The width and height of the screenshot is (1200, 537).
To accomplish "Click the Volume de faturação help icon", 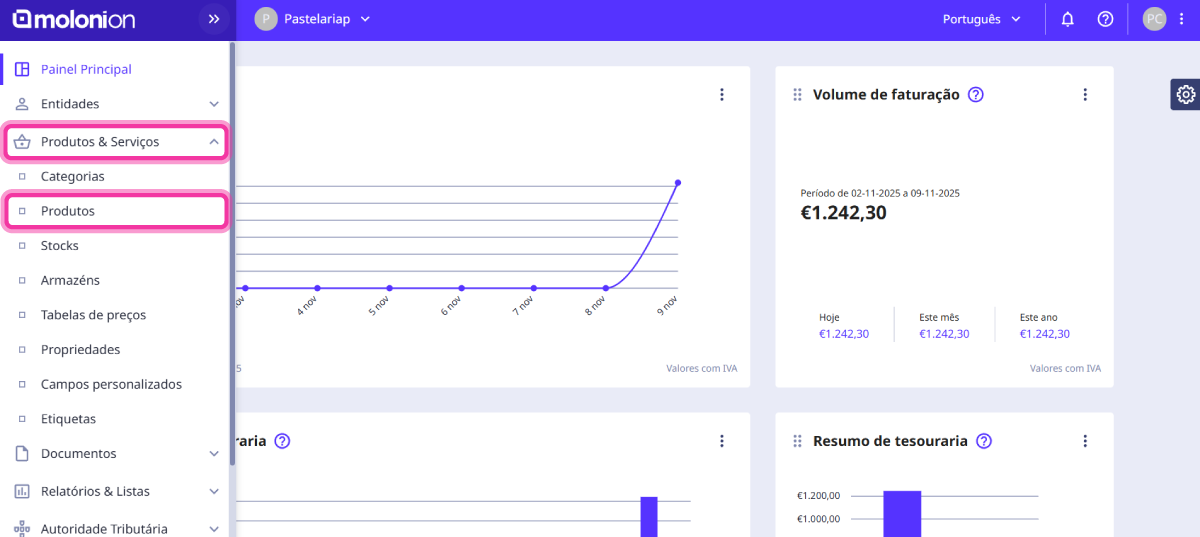I will (976, 95).
